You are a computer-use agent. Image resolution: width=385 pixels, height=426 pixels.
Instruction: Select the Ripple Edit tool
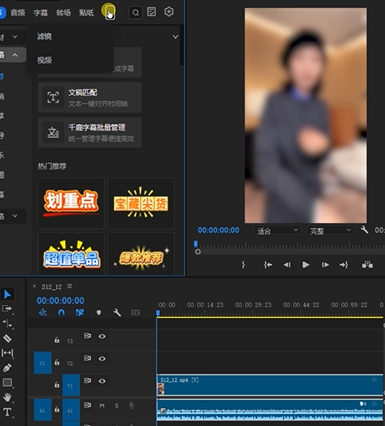pos(7,323)
